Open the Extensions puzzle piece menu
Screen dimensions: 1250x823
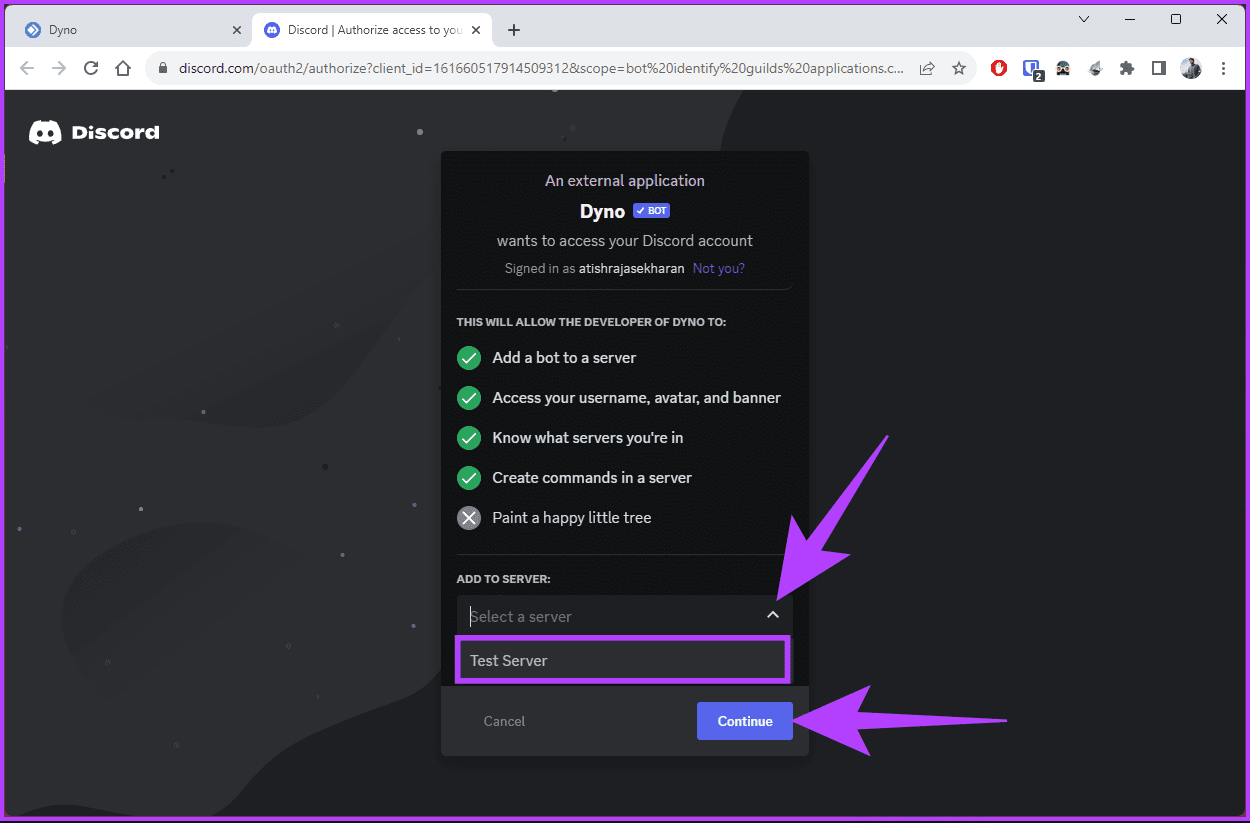pos(1127,68)
